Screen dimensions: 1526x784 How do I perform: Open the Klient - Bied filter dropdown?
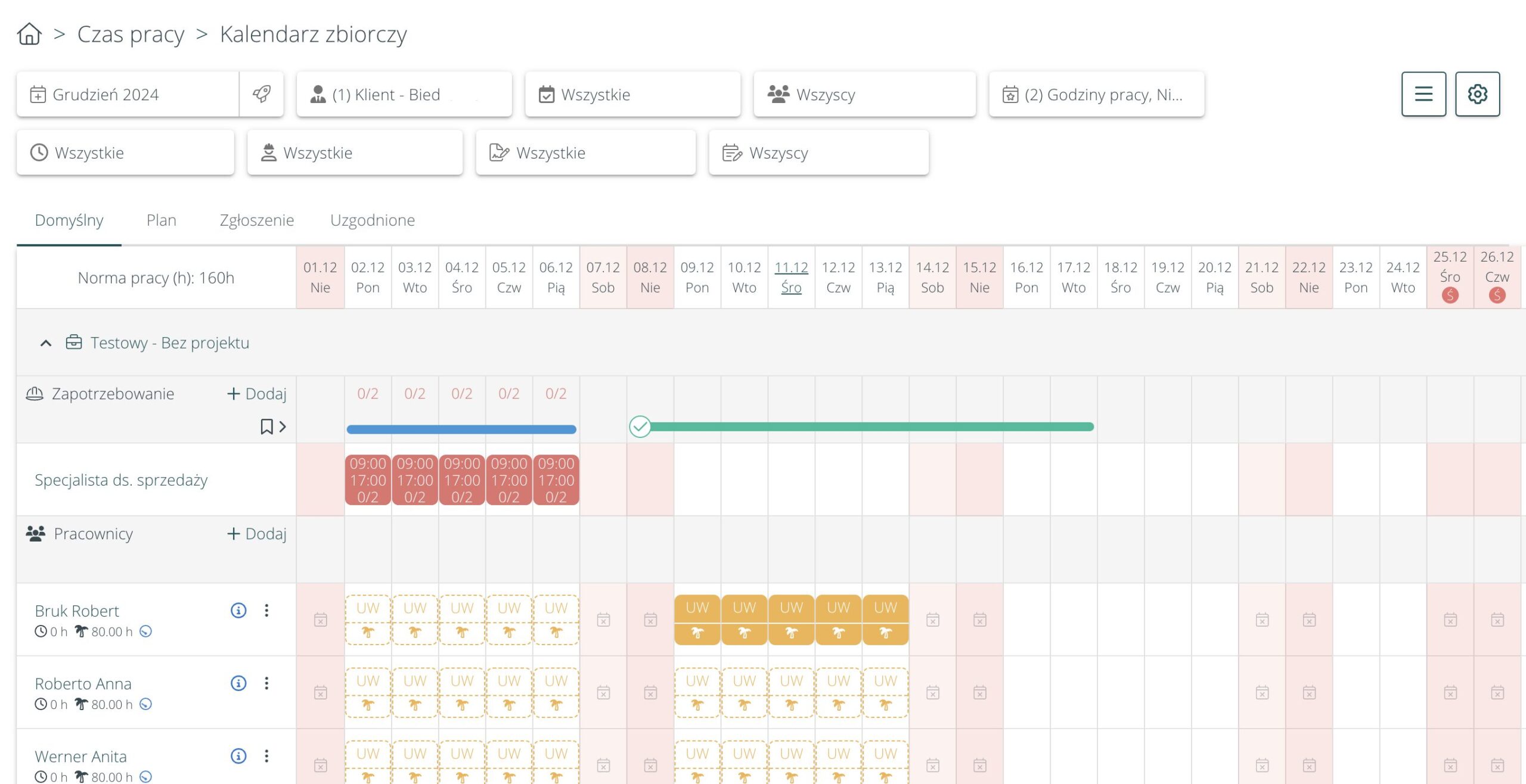click(x=404, y=94)
